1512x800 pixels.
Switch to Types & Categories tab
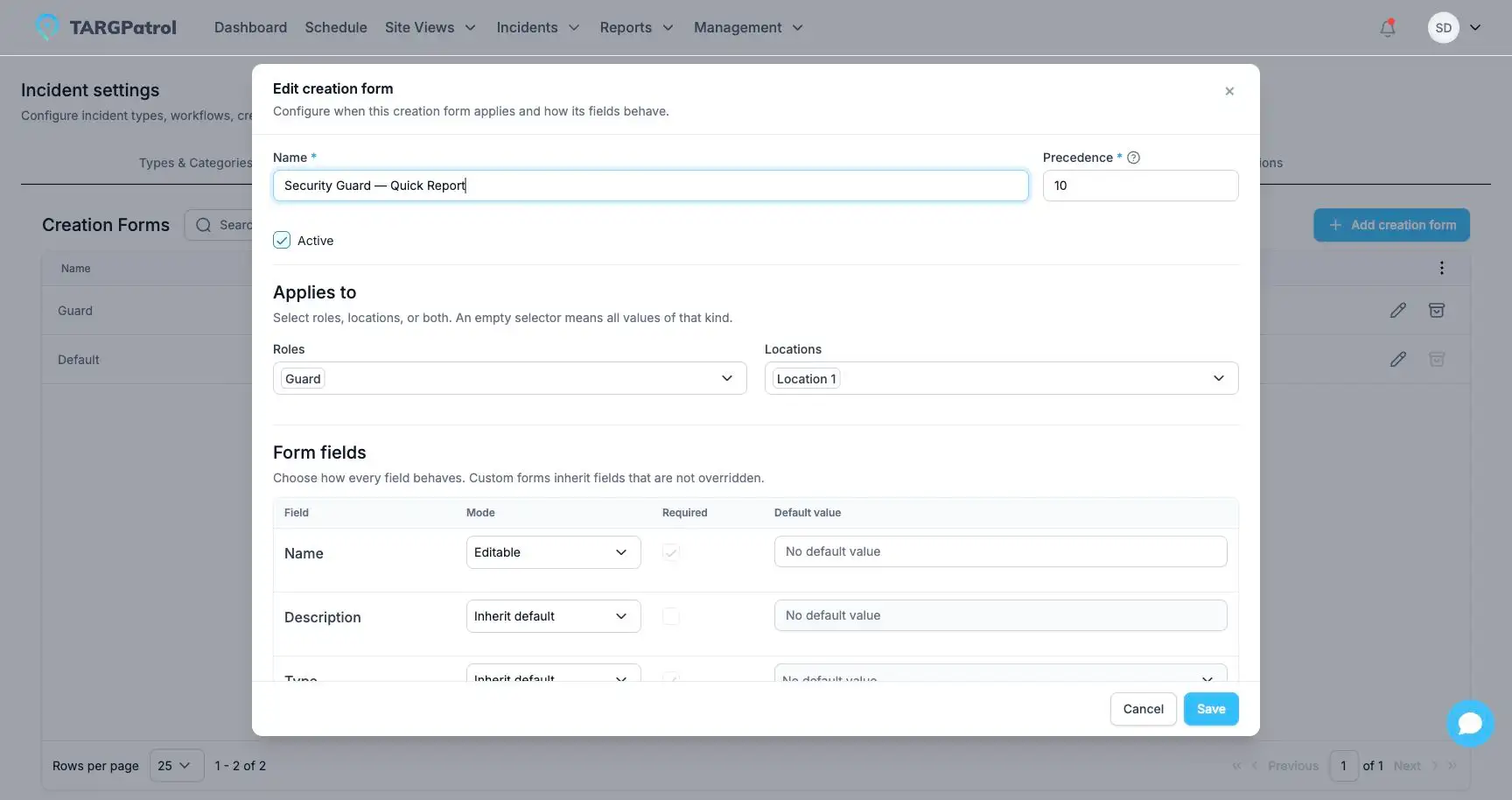[196, 163]
